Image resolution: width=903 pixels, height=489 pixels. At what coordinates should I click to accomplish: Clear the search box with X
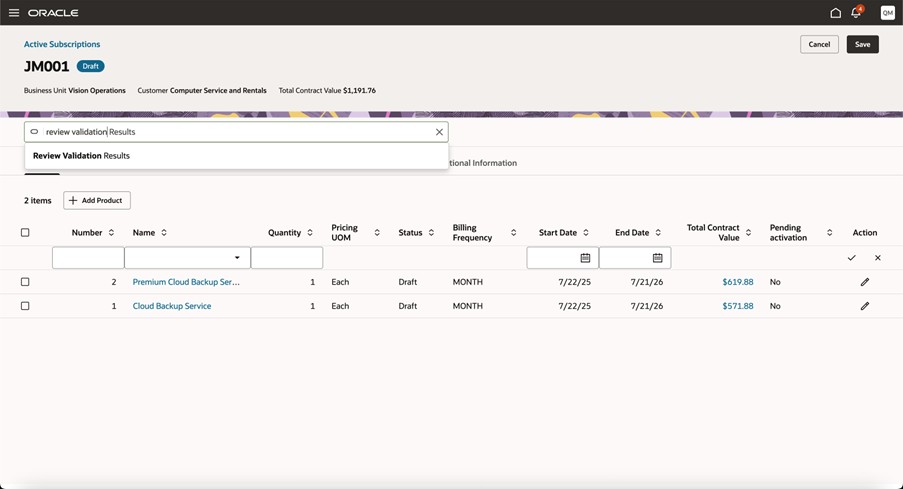[x=439, y=132]
